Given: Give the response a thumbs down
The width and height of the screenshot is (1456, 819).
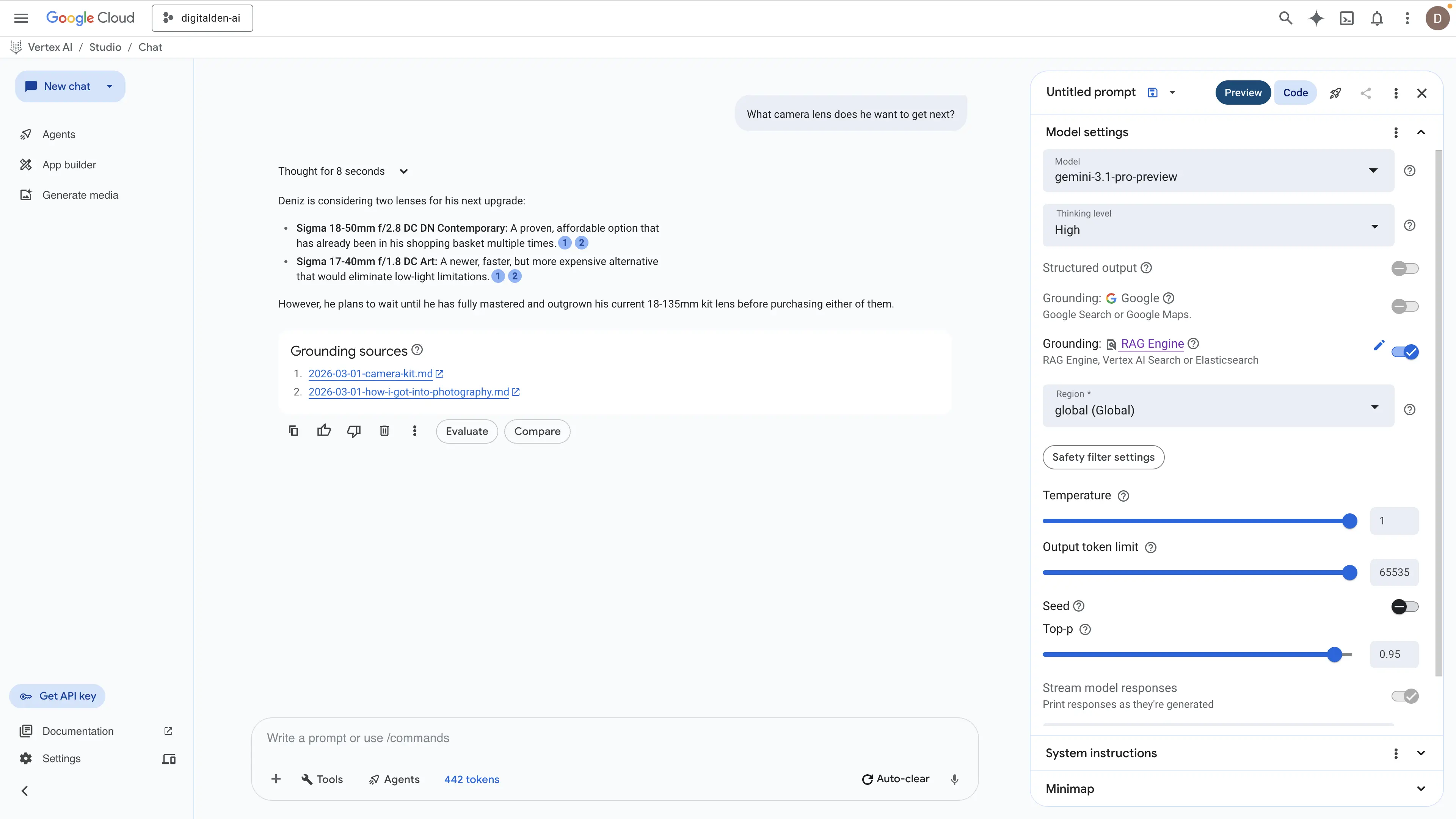Looking at the screenshot, I should 354,431.
